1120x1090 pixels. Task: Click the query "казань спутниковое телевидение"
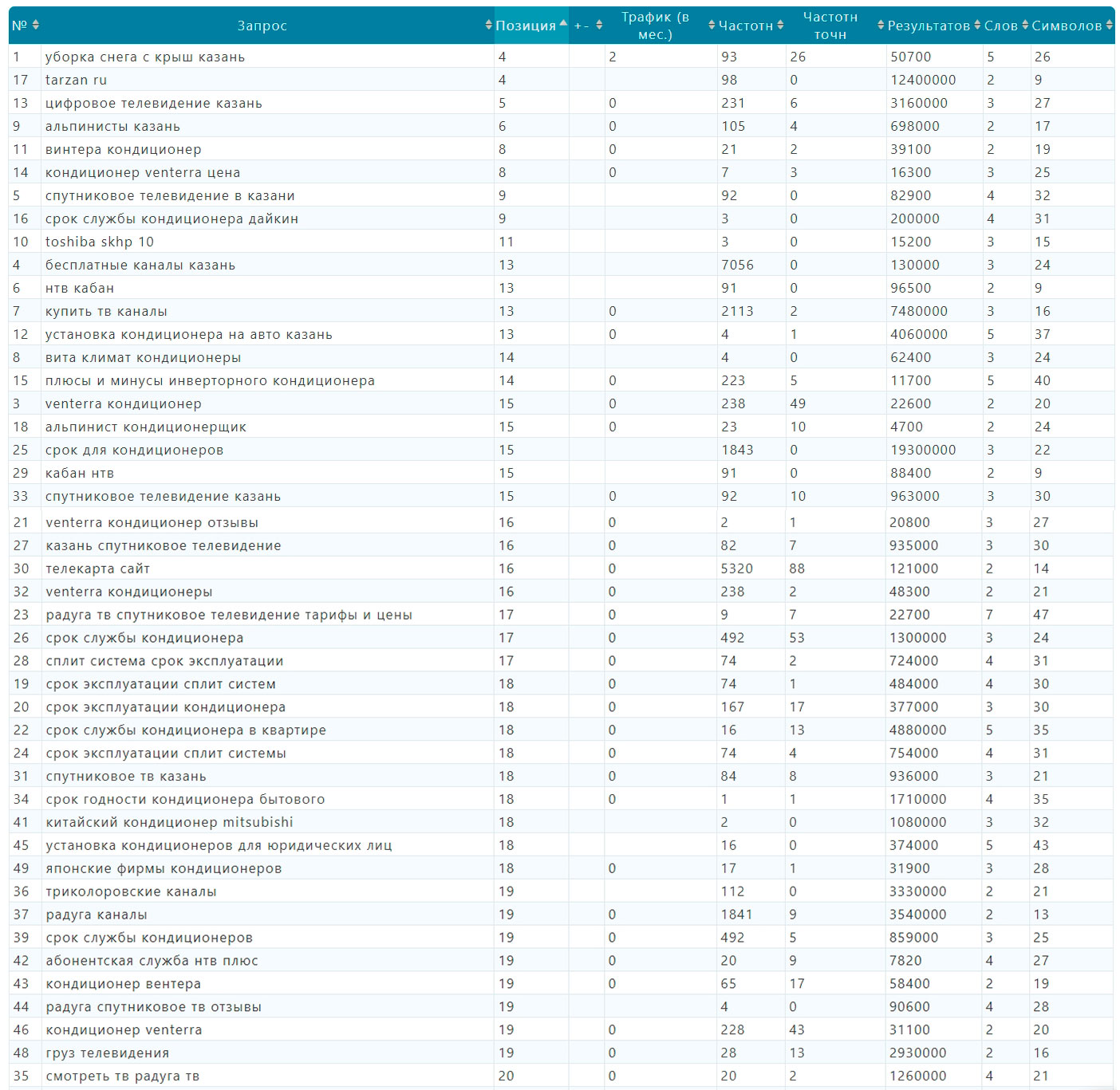point(164,545)
